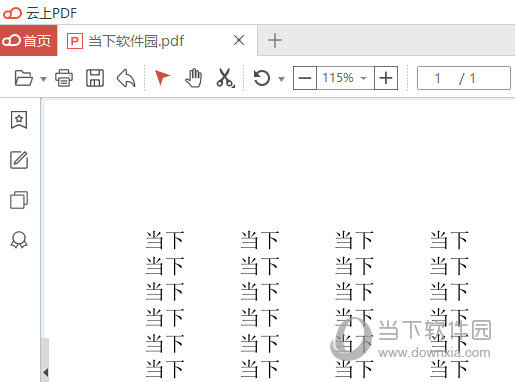Close the 当下软件园.pdf tab

[x=239, y=41]
